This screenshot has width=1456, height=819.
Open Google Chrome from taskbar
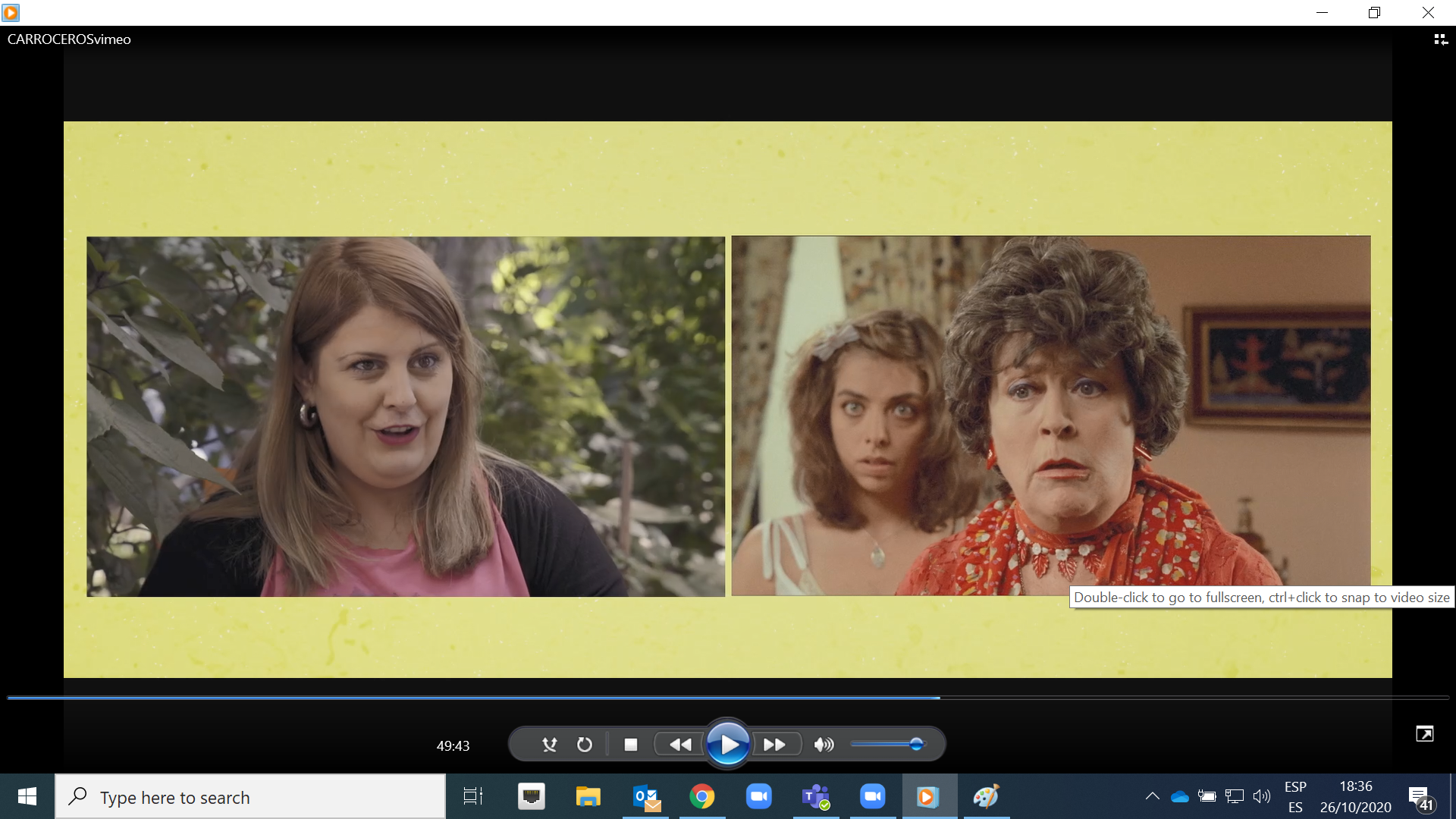(x=701, y=796)
